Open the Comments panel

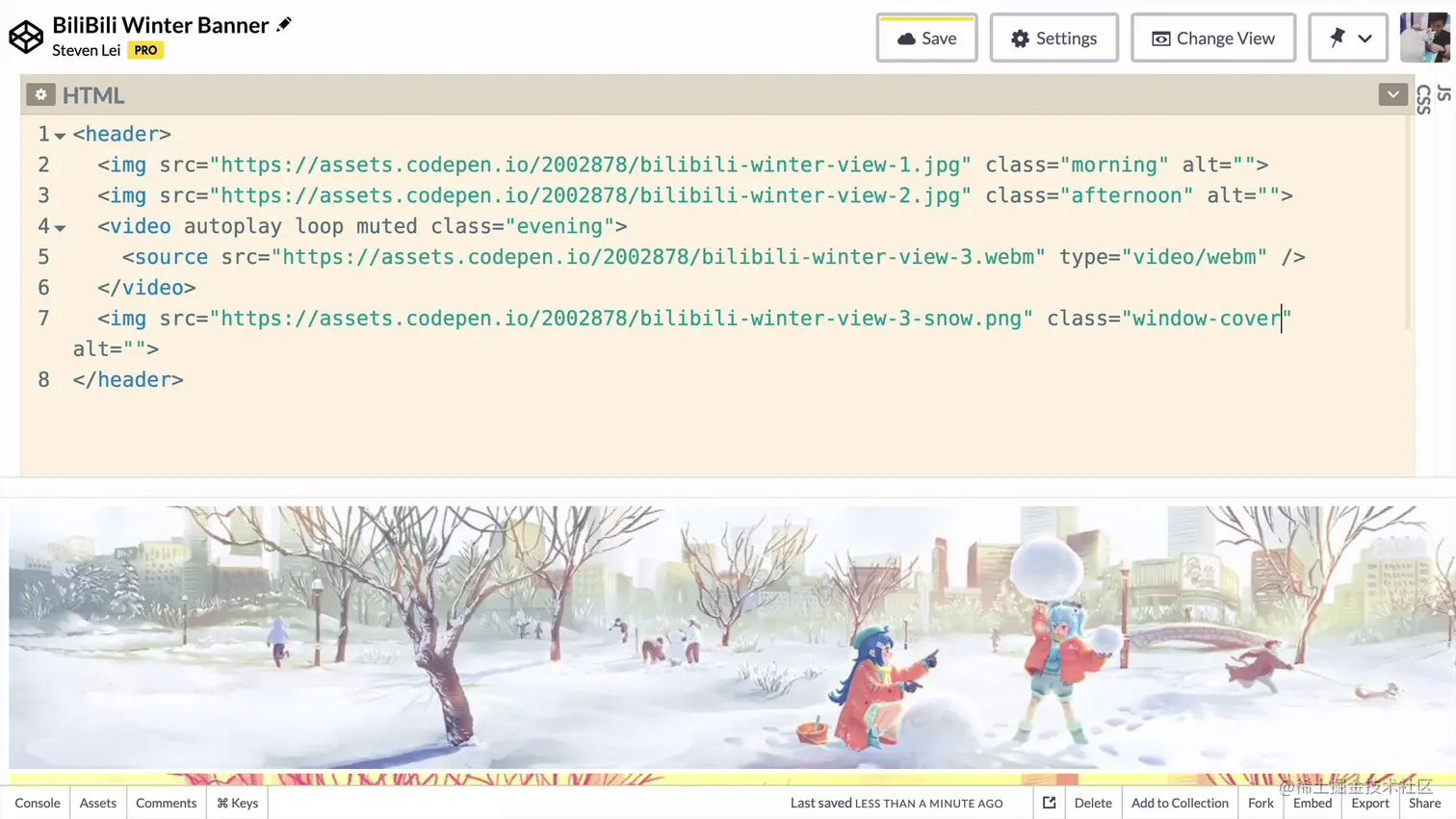tap(166, 803)
